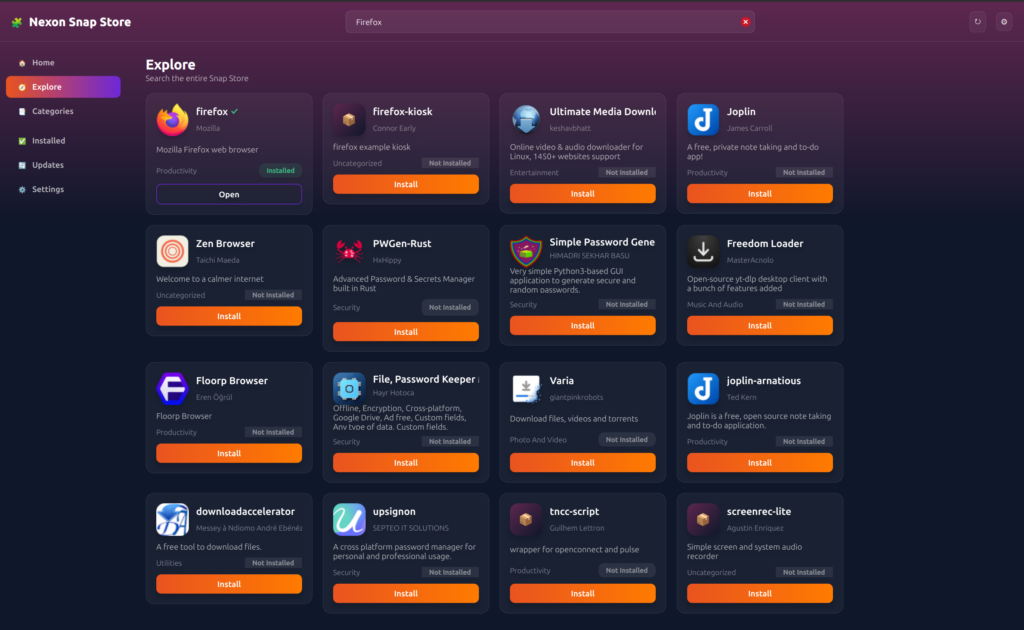Click the tncc-script package icon
This screenshot has width=1024, height=630.
point(526,519)
